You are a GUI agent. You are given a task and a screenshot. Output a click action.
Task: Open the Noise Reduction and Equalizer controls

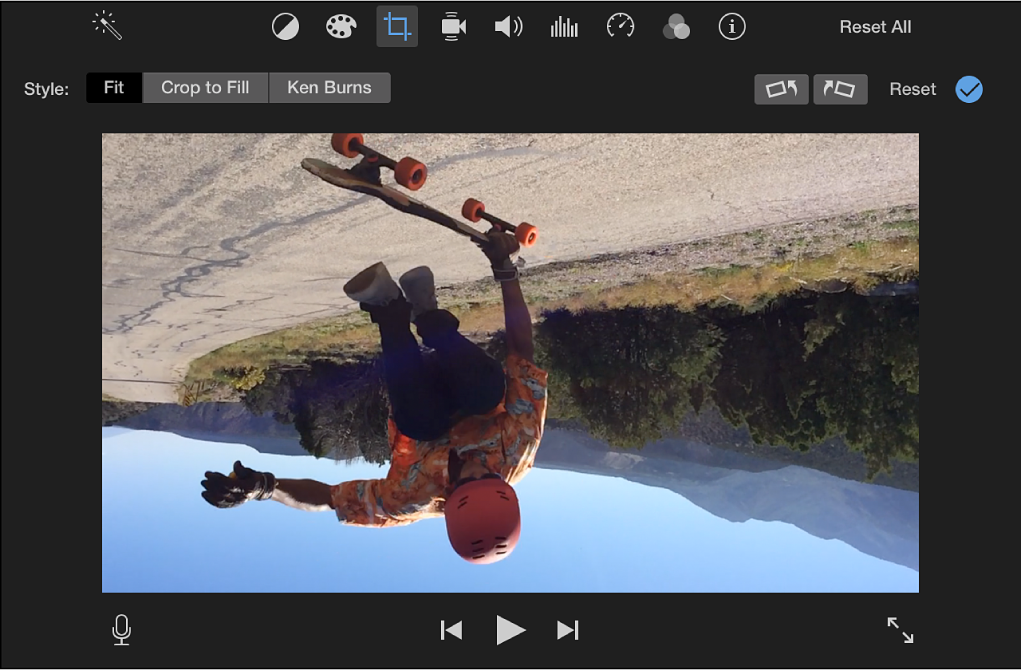pyautogui.click(x=564, y=27)
